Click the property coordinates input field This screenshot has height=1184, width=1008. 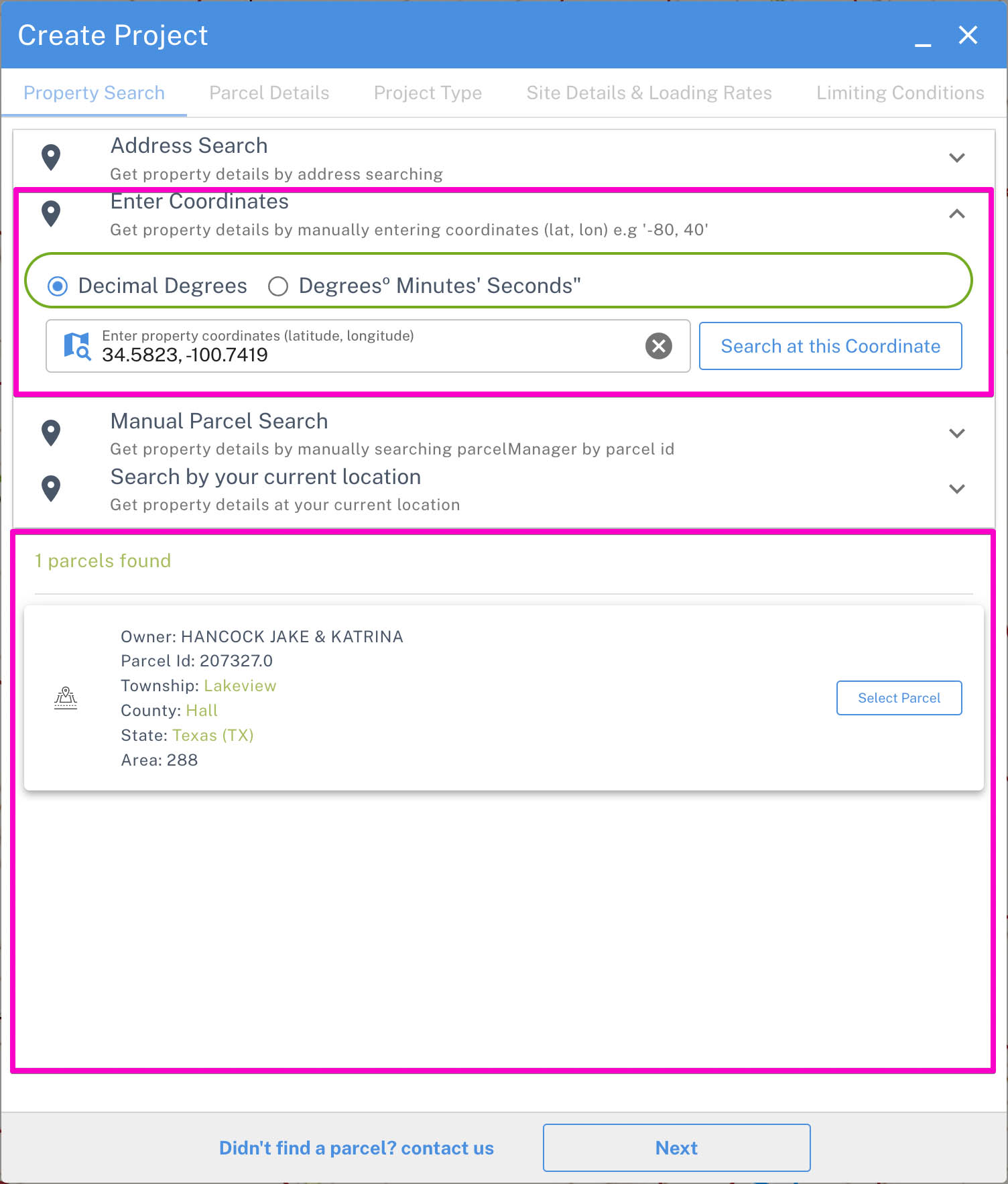(367, 346)
